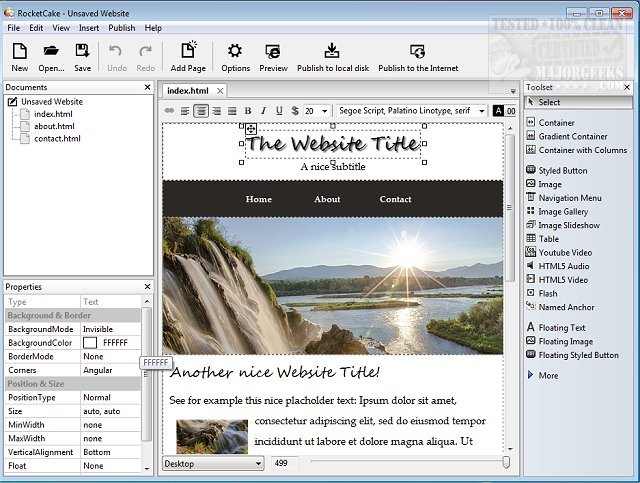This screenshot has height=483, width=640.
Task: Open the Insert menu
Action: pyautogui.click(x=89, y=28)
